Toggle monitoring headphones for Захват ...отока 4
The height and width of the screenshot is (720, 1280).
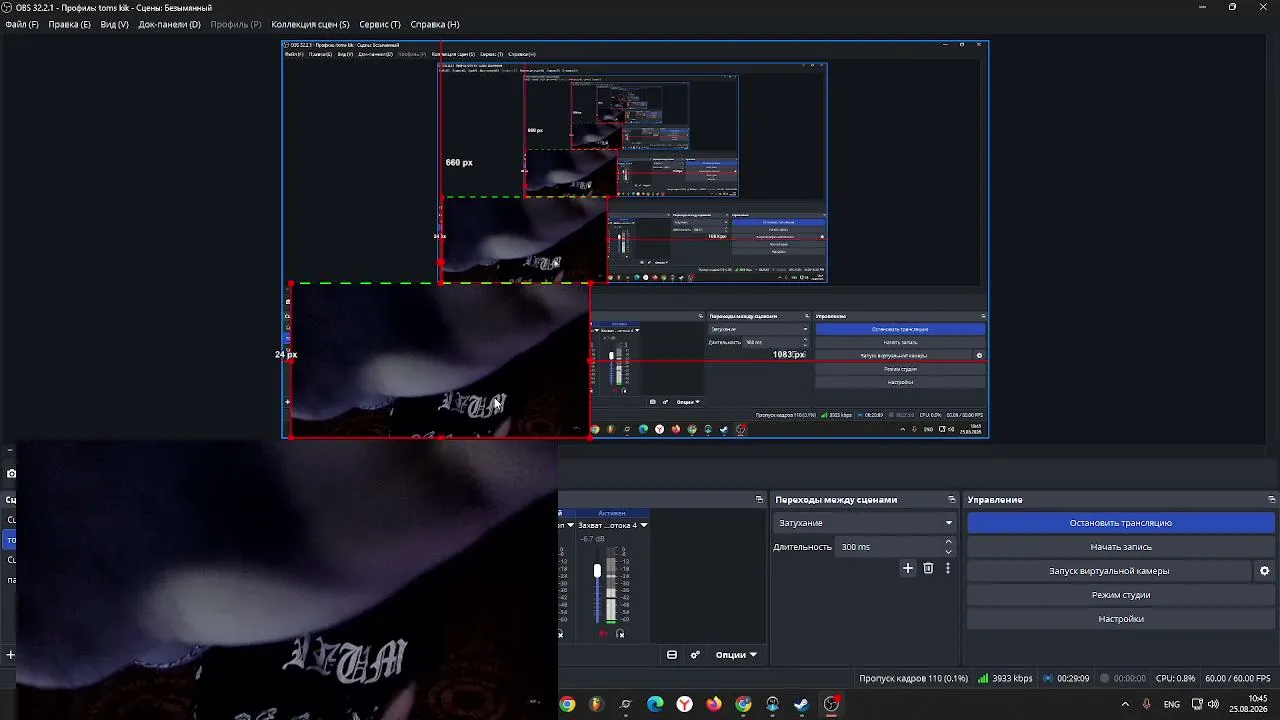pos(620,634)
